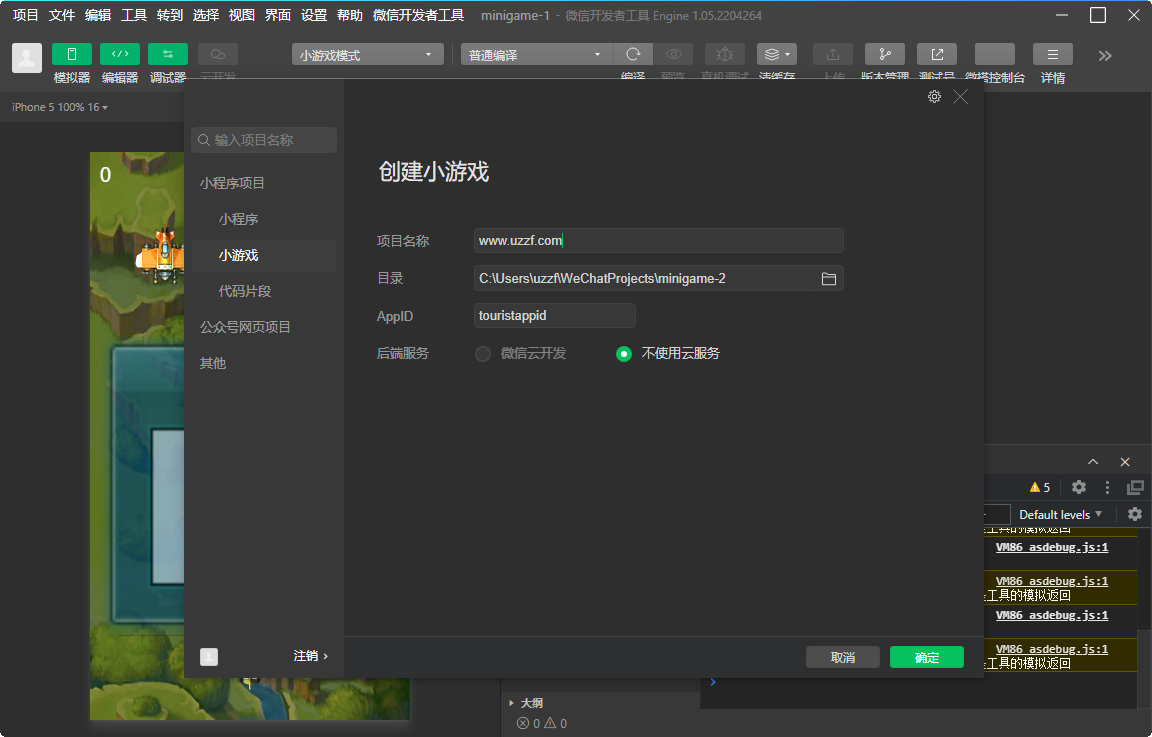Screen dimensions: 1152x737
Task: Open the 项目 menu
Action: (x=26, y=15)
